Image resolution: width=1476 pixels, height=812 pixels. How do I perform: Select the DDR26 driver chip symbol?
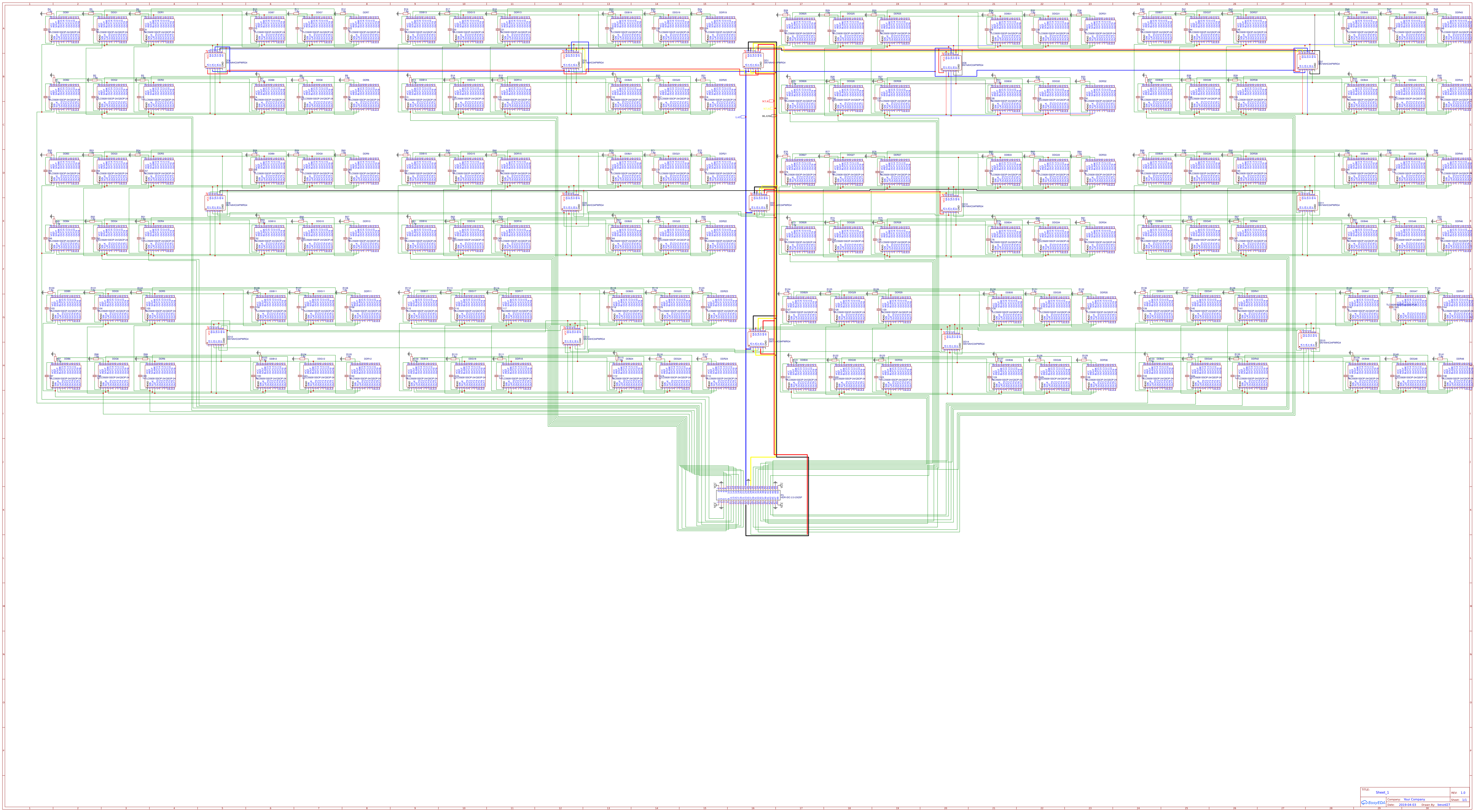click(x=895, y=98)
